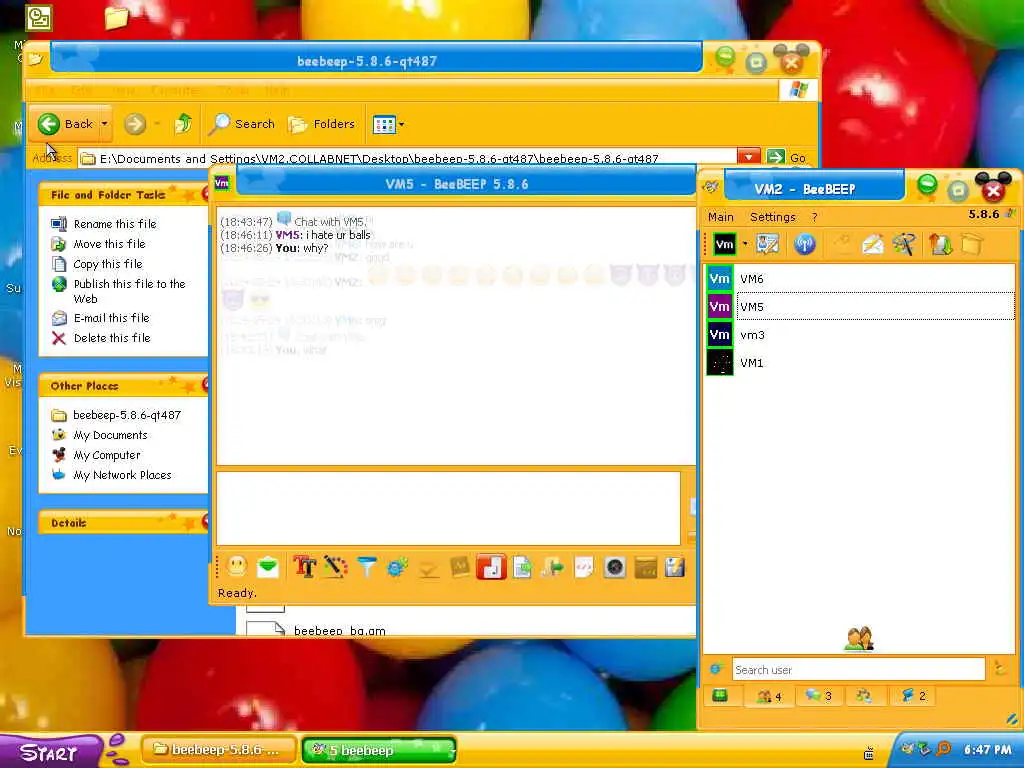Click the broom clear icon beside search field

[999, 668]
